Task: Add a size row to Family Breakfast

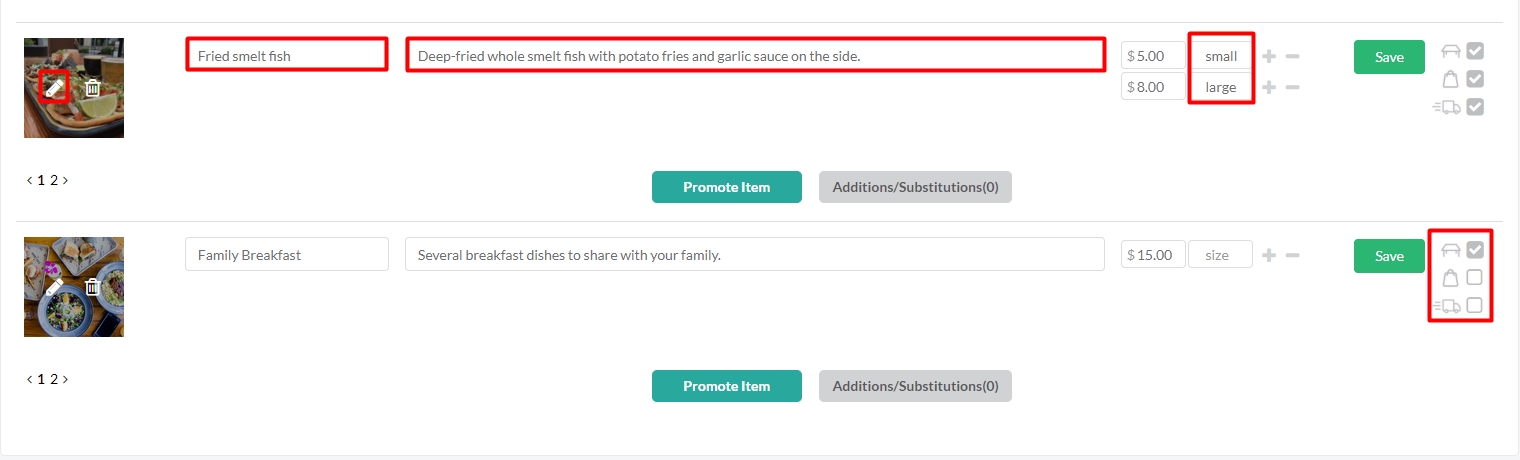Action: 1269,255
